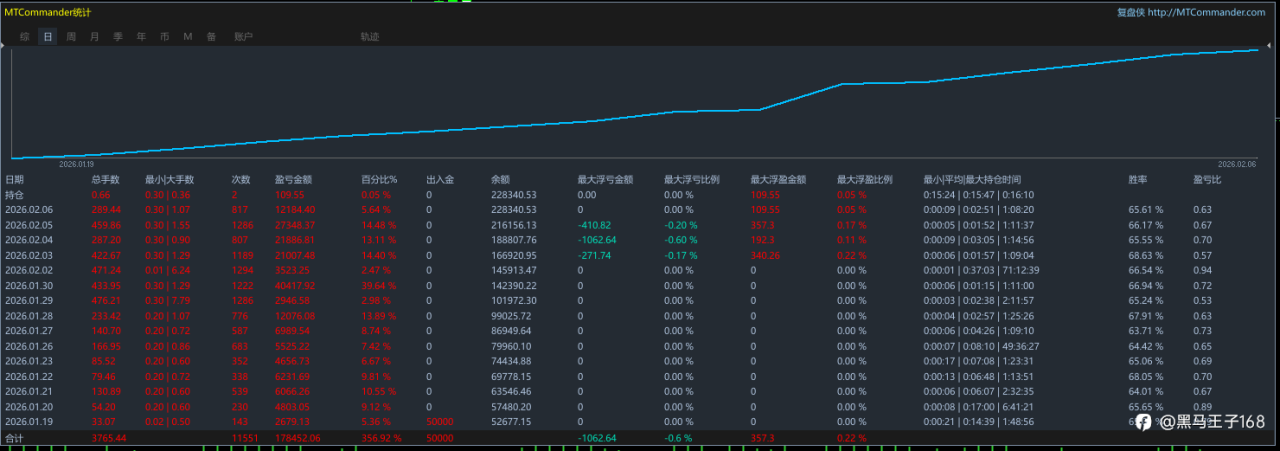The image size is (1280, 451).
Task: Click the 百分比% column header
Action: (379, 179)
